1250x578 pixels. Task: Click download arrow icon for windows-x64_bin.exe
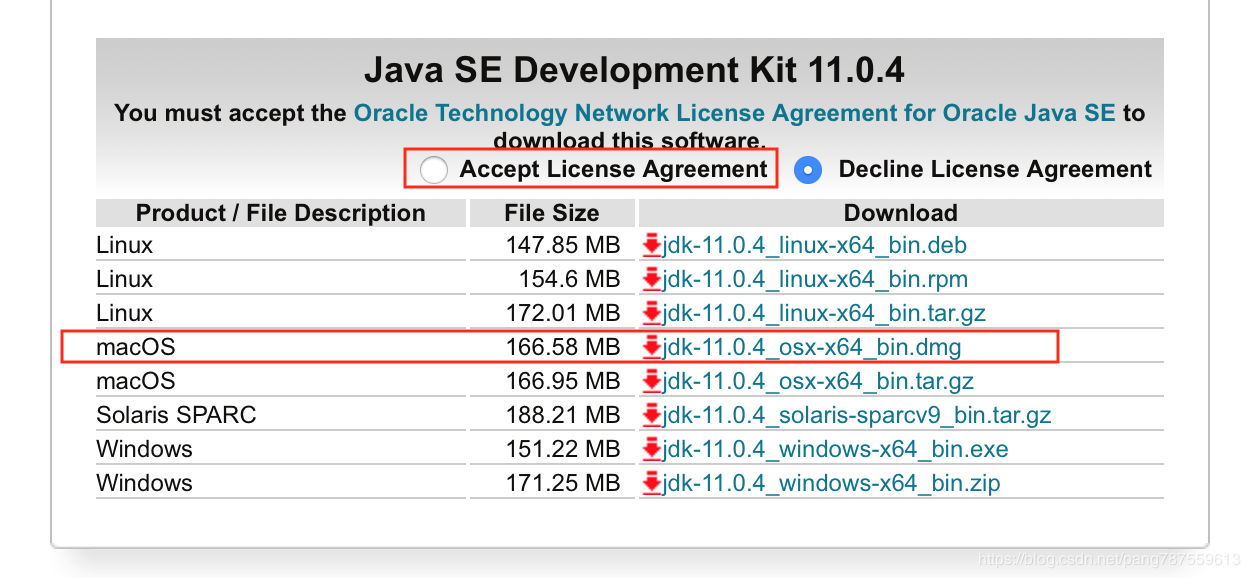(652, 449)
